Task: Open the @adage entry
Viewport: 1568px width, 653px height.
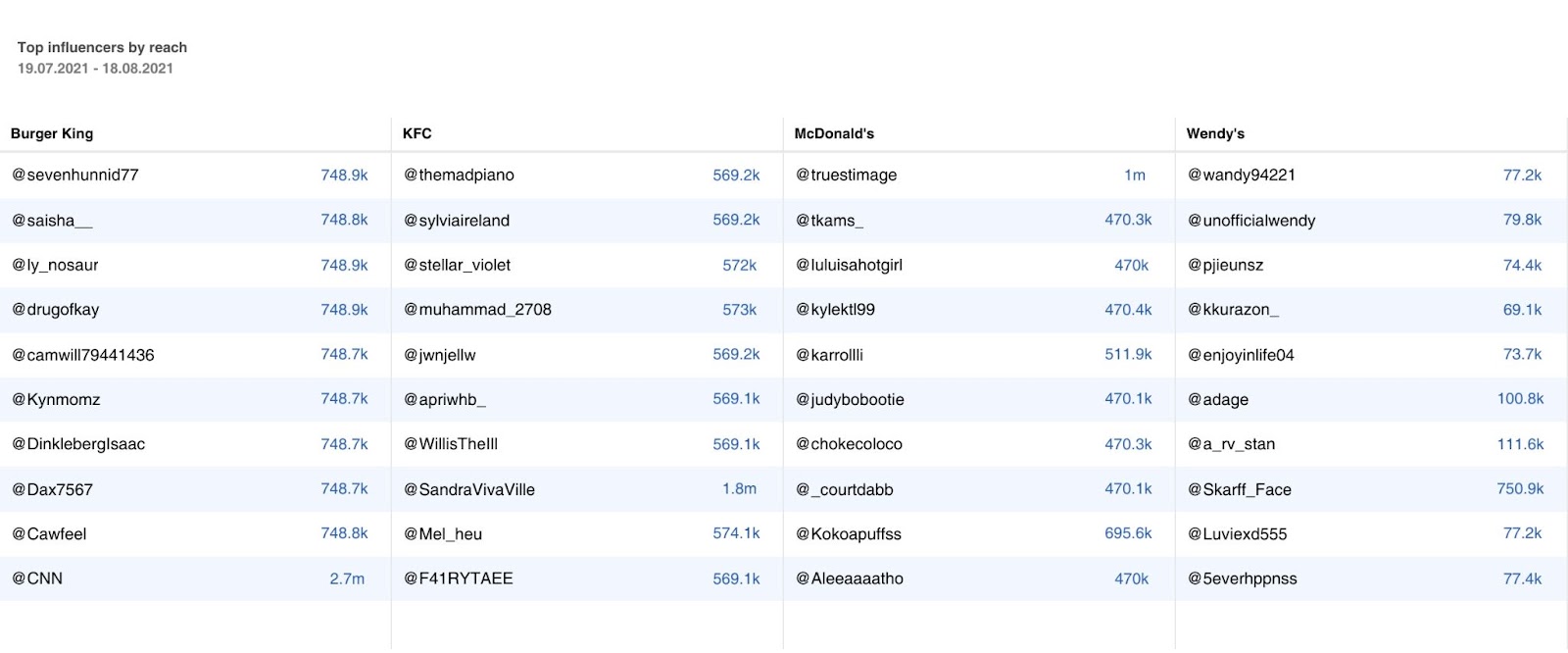Action: 1218,399
